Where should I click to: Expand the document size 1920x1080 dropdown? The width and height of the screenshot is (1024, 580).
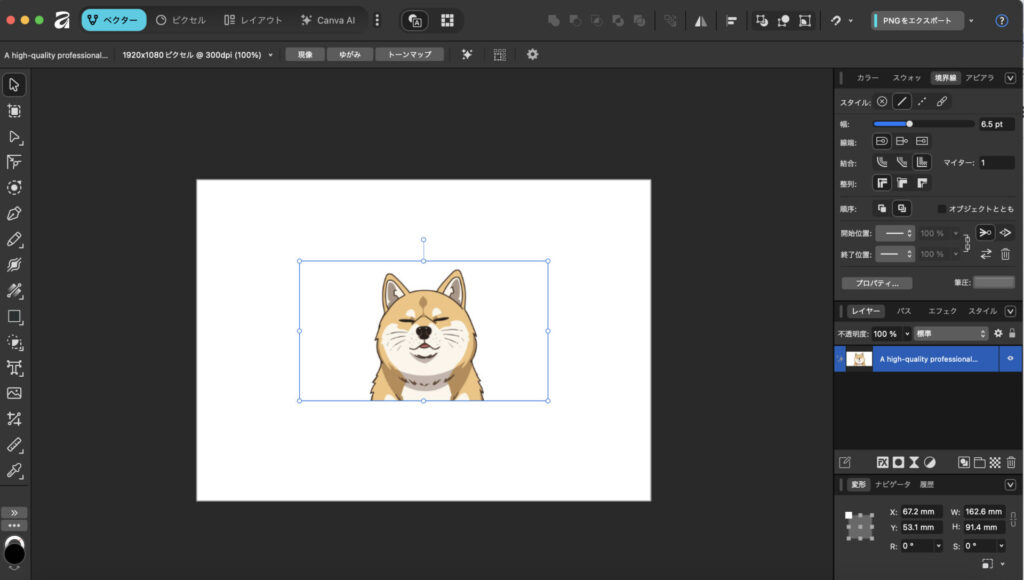(x=270, y=55)
